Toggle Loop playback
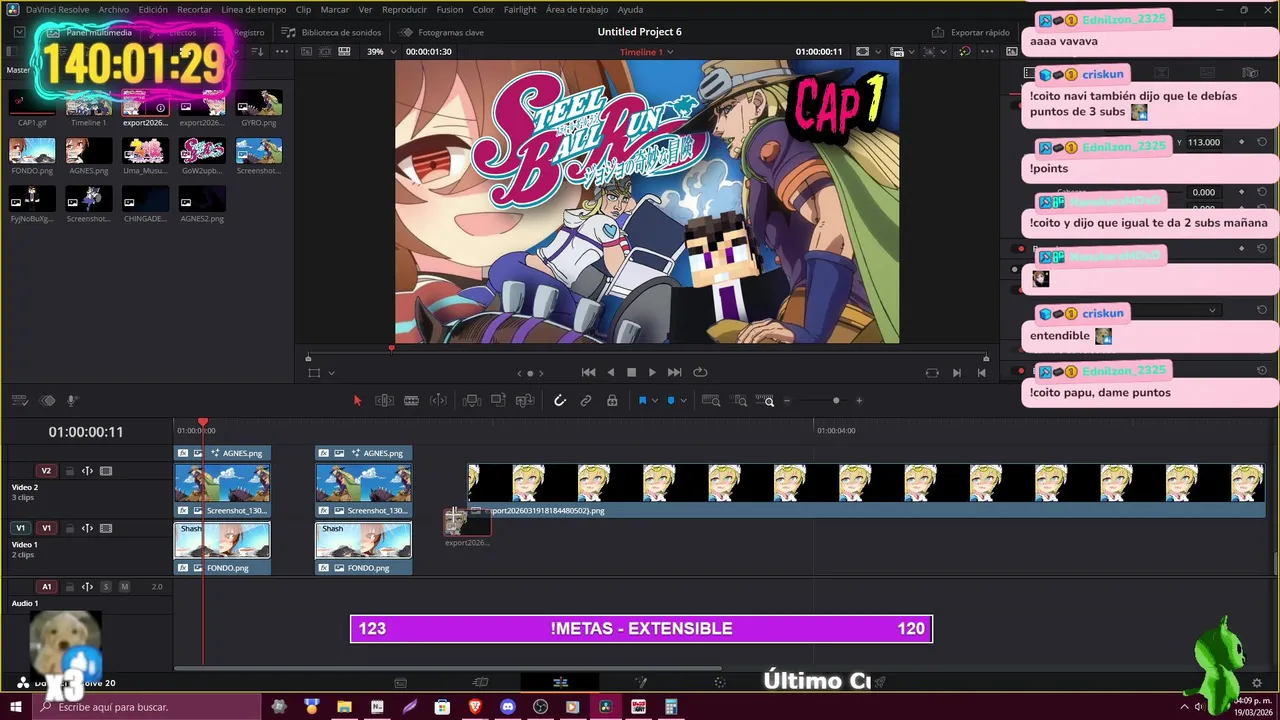Screen dimensions: 1280x720 click(x=700, y=372)
